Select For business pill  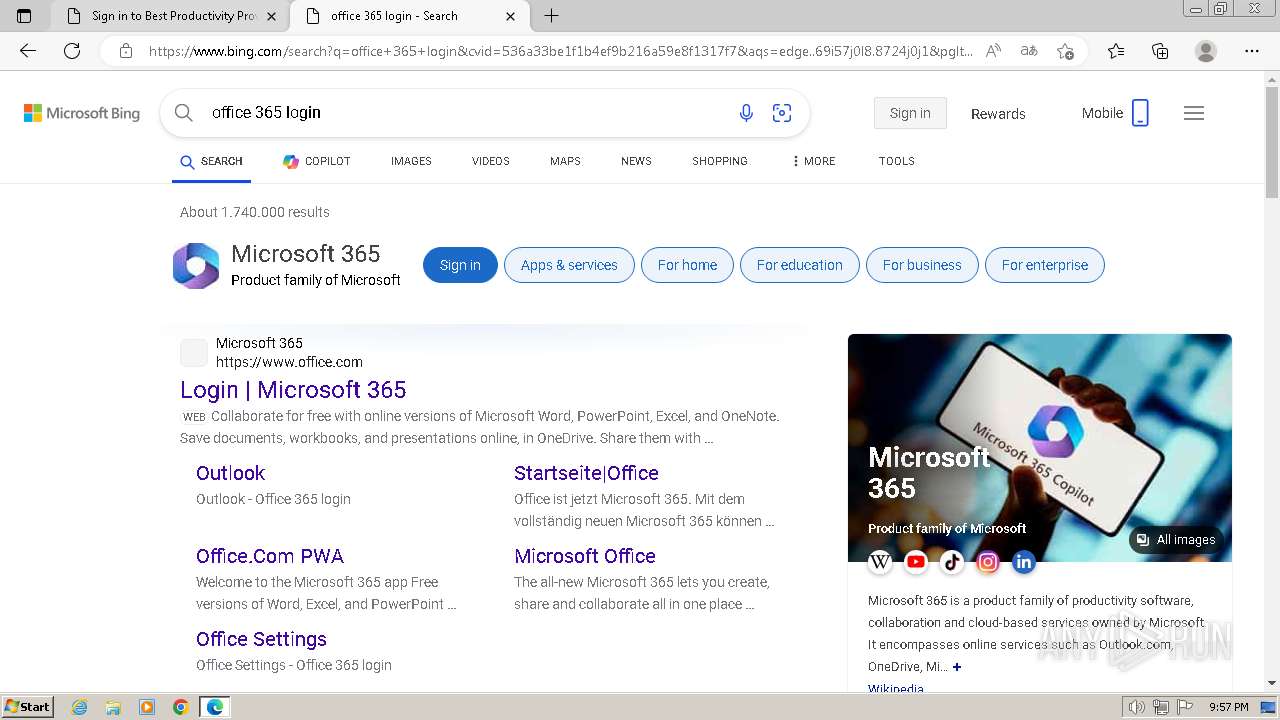click(x=922, y=265)
